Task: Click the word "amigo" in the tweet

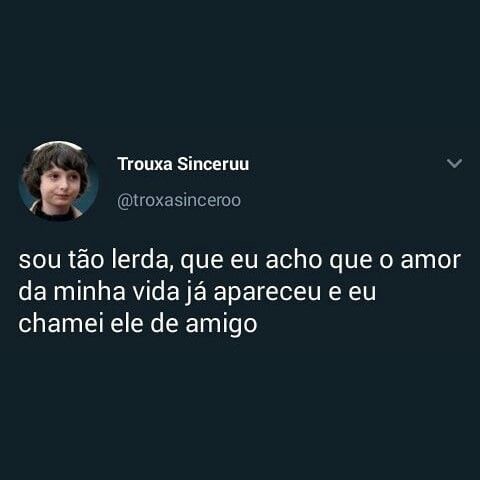Action: coord(221,325)
